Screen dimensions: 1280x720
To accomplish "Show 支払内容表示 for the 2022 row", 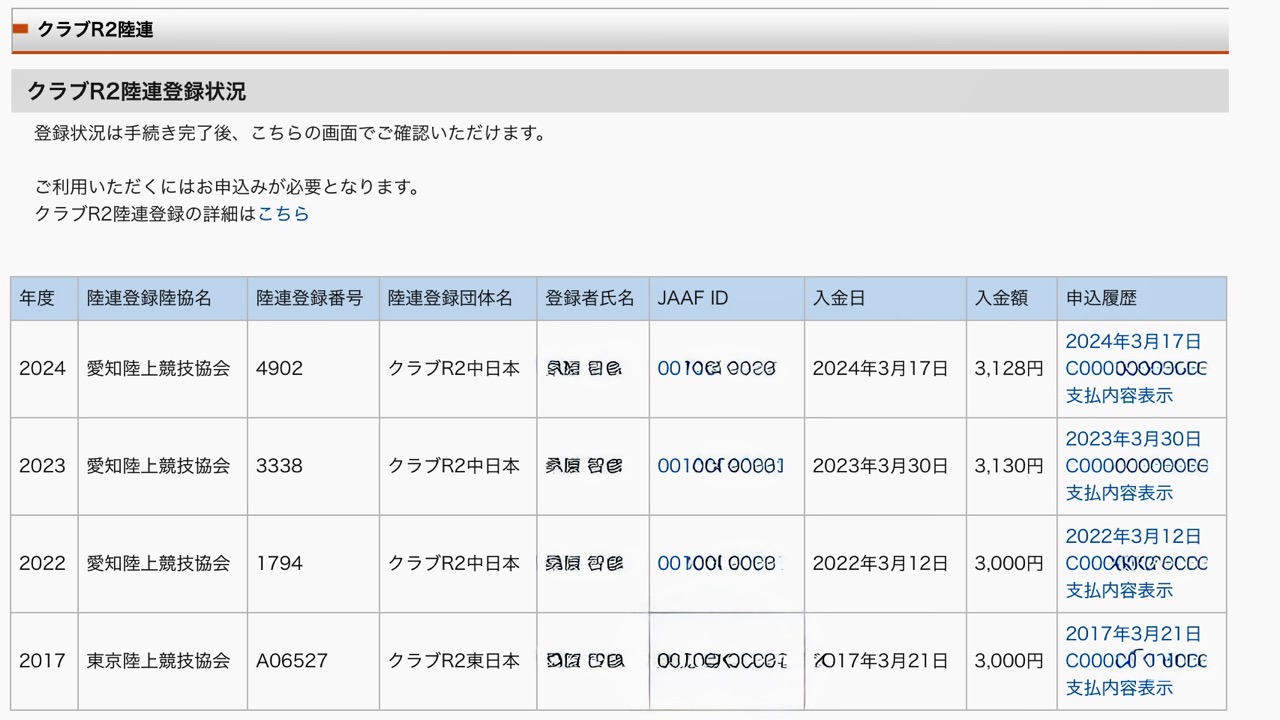I will tap(1118, 590).
